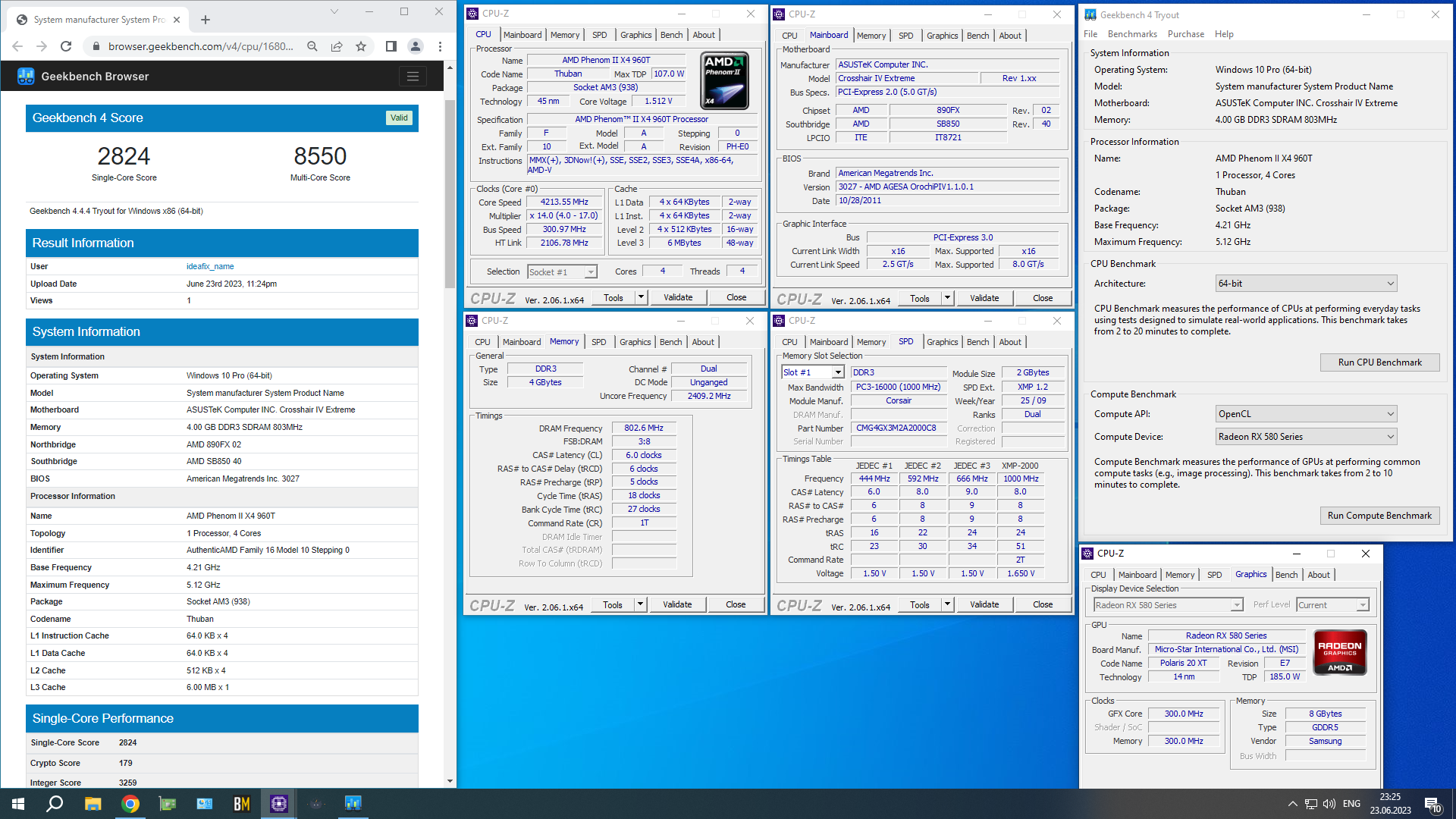Open the notification center icon
The width and height of the screenshot is (1456, 819).
click(x=1432, y=804)
